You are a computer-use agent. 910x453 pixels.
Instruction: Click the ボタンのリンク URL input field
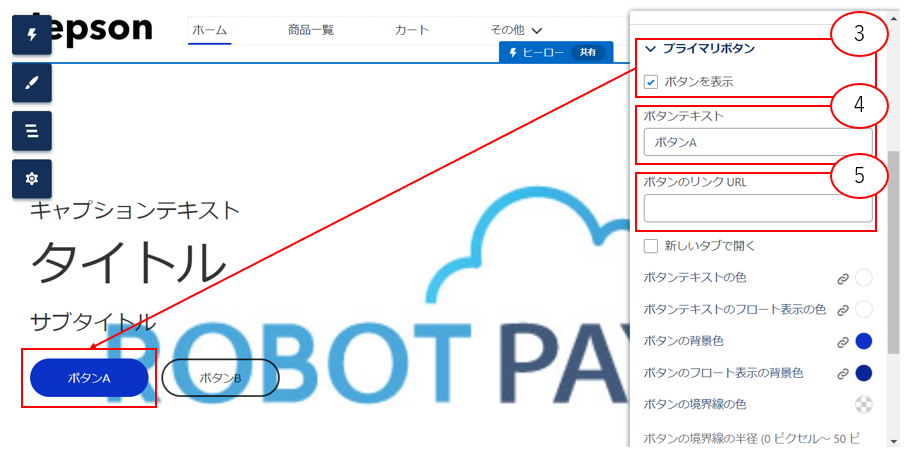(x=757, y=208)
